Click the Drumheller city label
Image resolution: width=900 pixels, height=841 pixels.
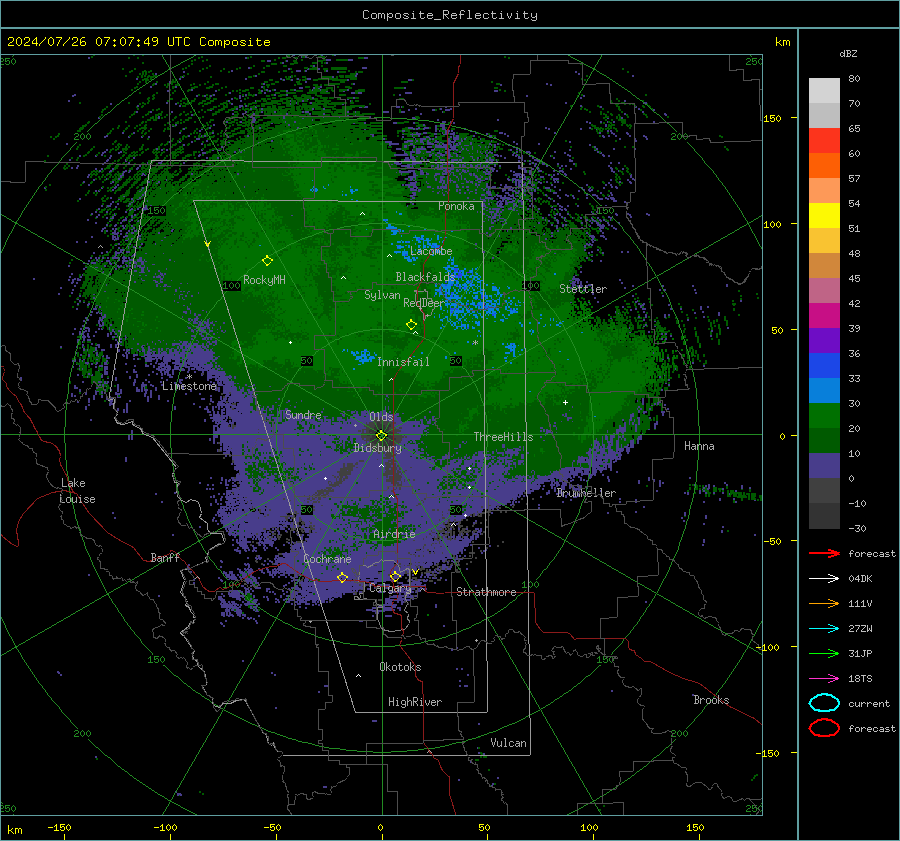(585, 493)
